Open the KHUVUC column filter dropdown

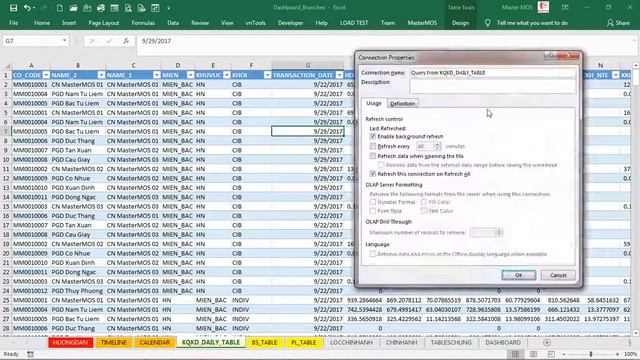pyautogui.click(x=227, y=75)
